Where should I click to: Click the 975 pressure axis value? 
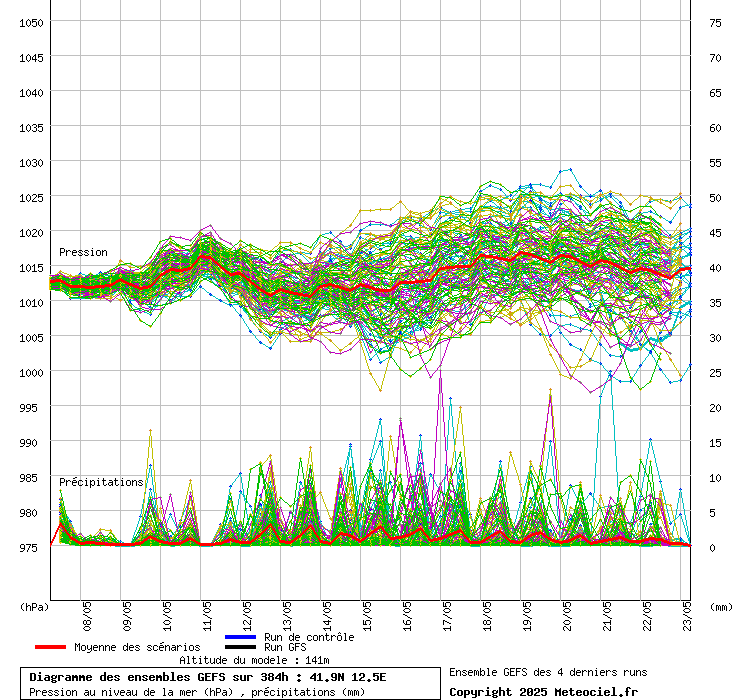click(28, 548)
